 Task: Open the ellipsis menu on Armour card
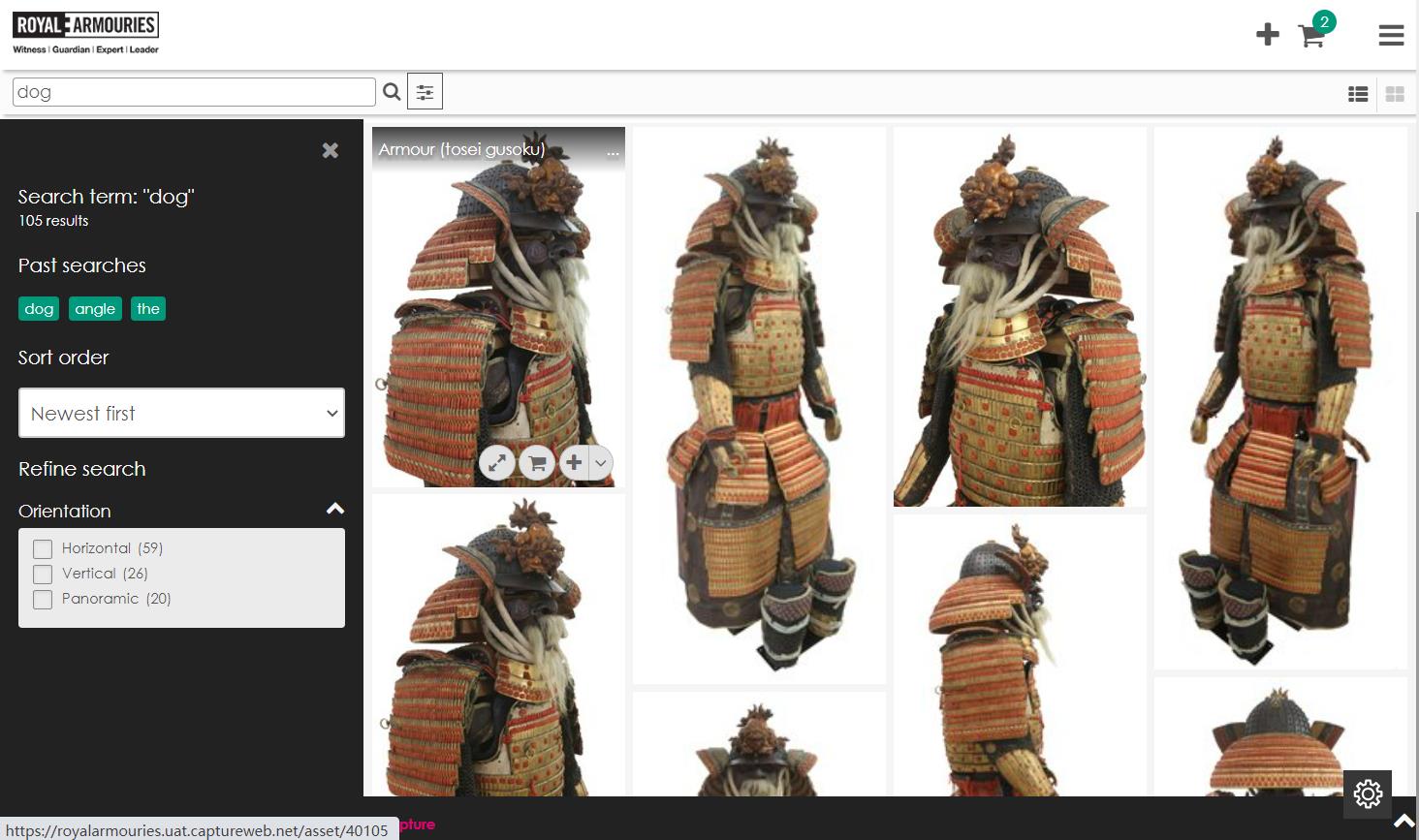coord(613,151)
